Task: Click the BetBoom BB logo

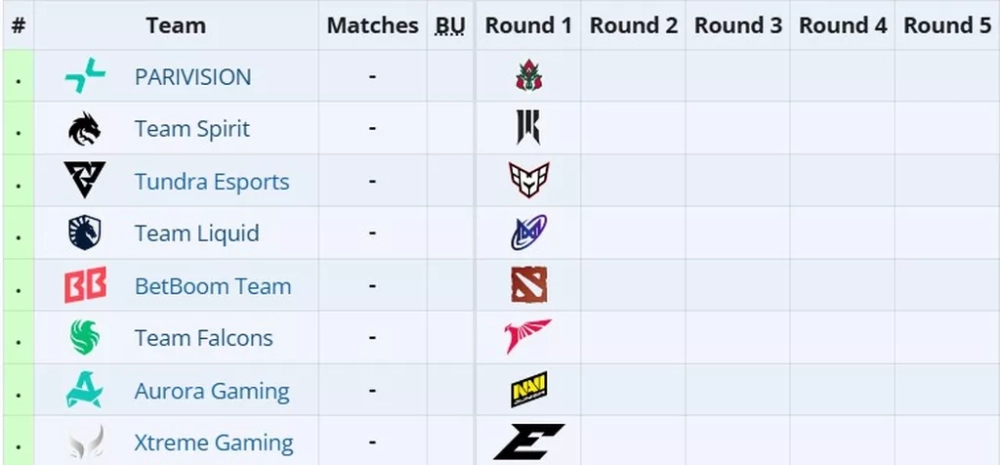Action: click(85, 285)
